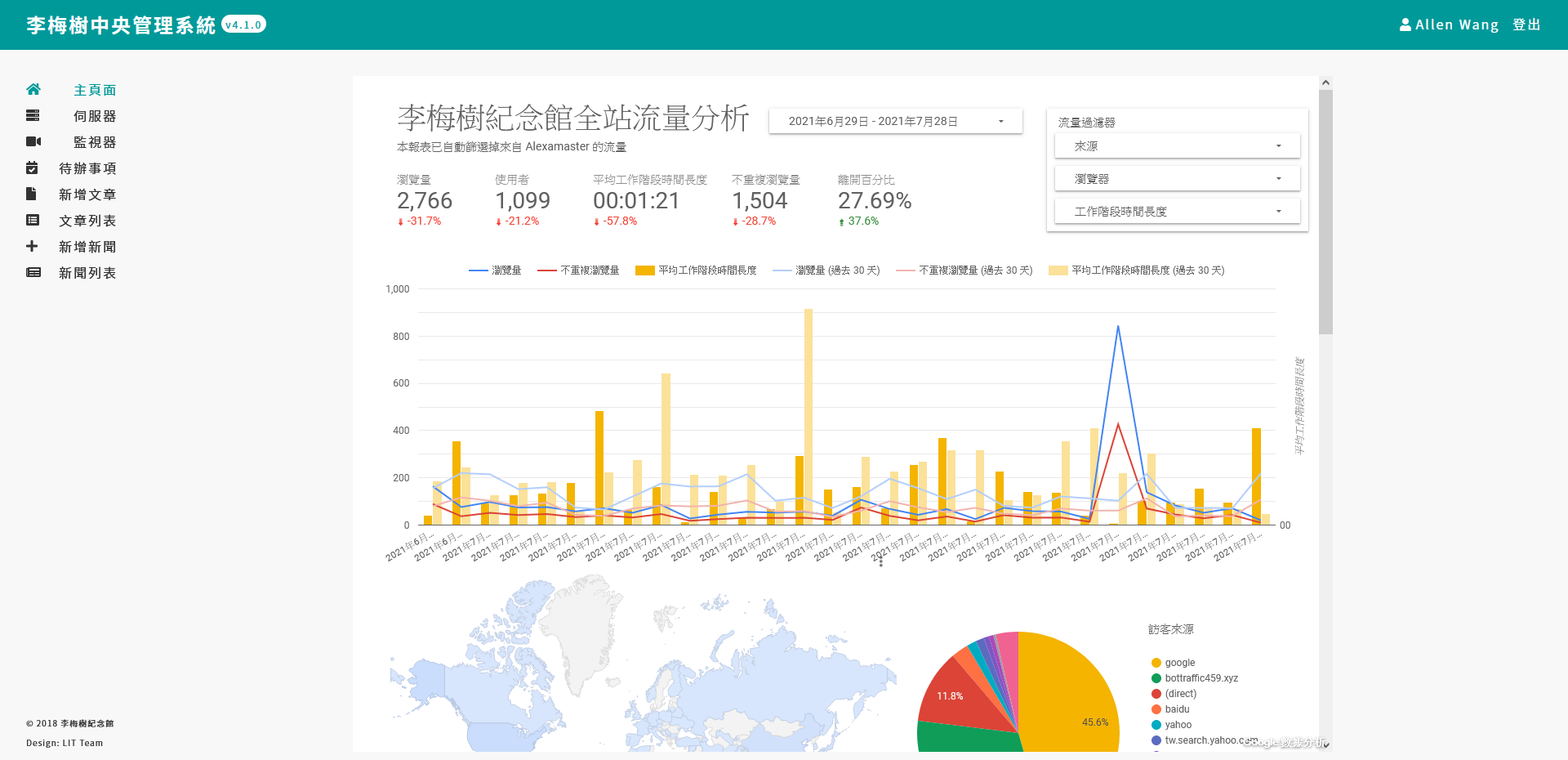
Task: Click the 1,504 不重複瀏覽量 value
Action: pos(759,201)
